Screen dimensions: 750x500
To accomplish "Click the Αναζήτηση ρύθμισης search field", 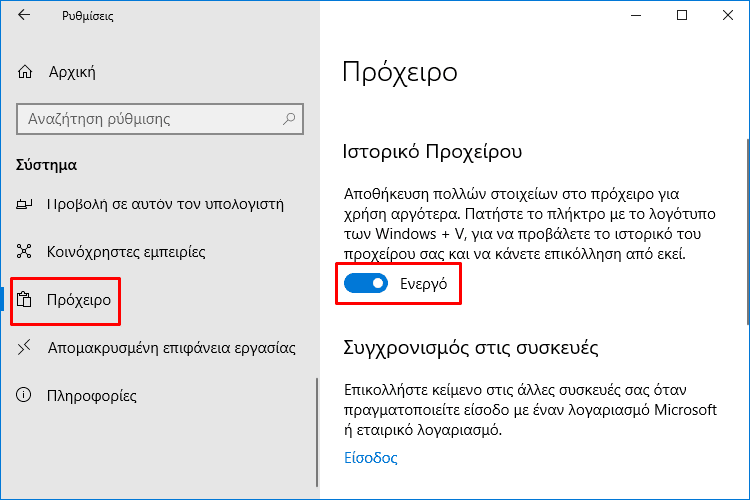I will click(x=160, y=119).
